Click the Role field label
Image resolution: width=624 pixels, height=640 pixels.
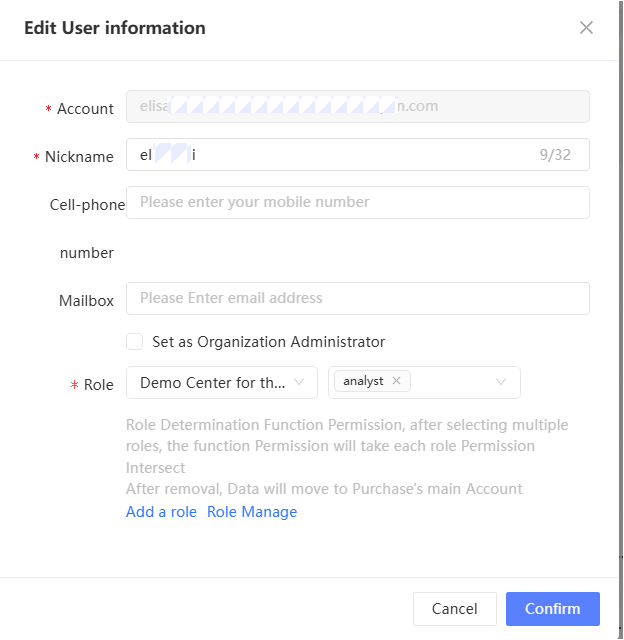98,385
